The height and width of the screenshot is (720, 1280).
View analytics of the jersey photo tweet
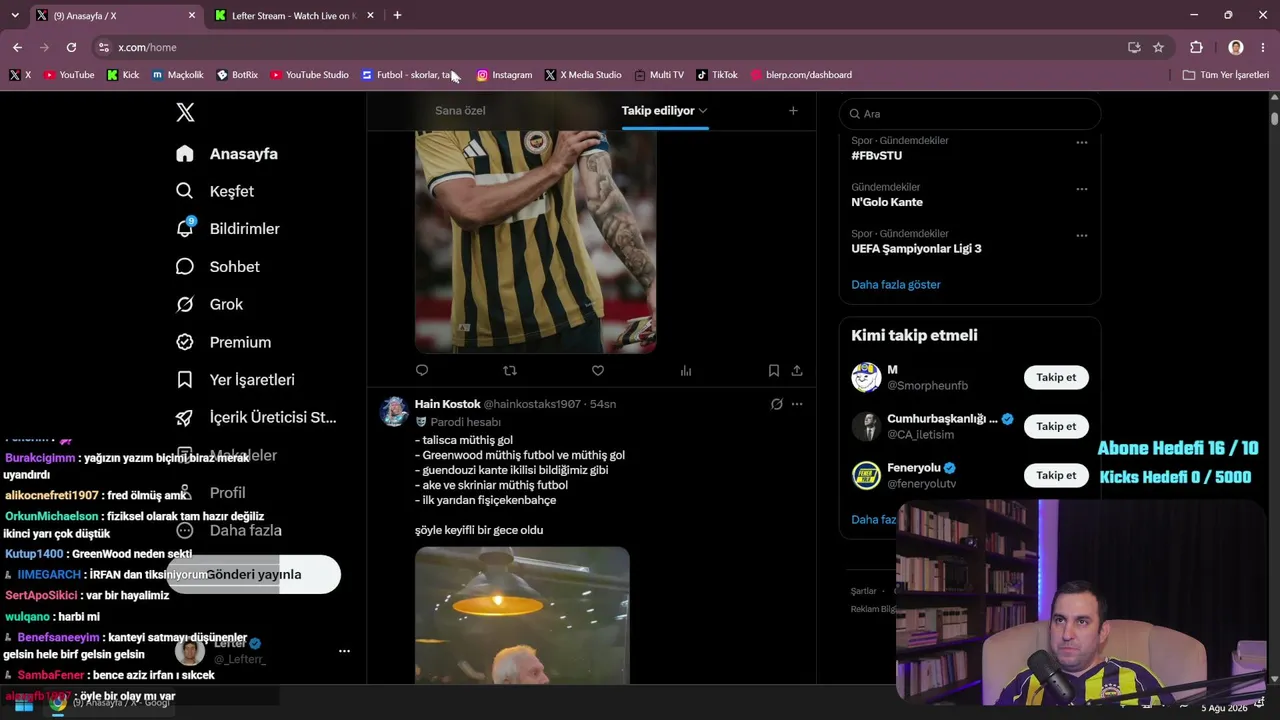pyautogui.click(x=686, y=370)
